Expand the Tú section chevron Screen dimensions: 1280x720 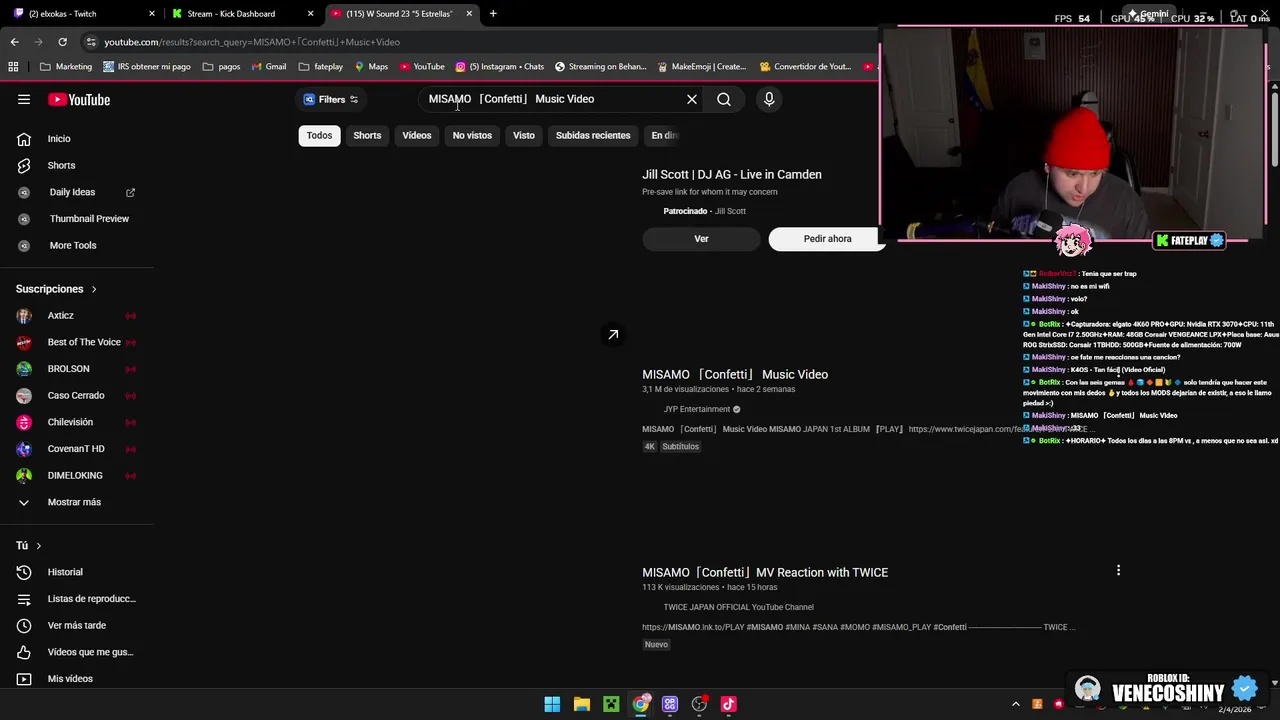click(x=38, y=546)
